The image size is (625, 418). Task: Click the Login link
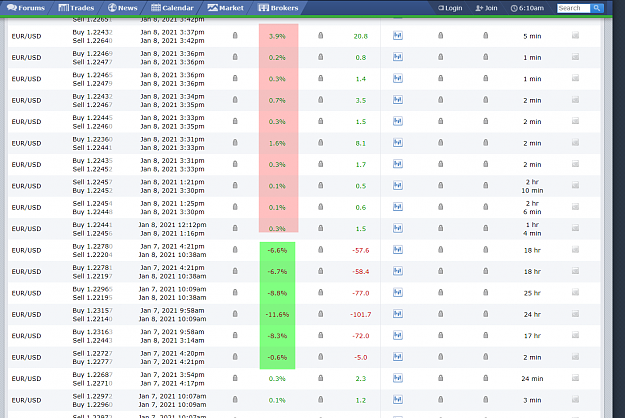450,8
